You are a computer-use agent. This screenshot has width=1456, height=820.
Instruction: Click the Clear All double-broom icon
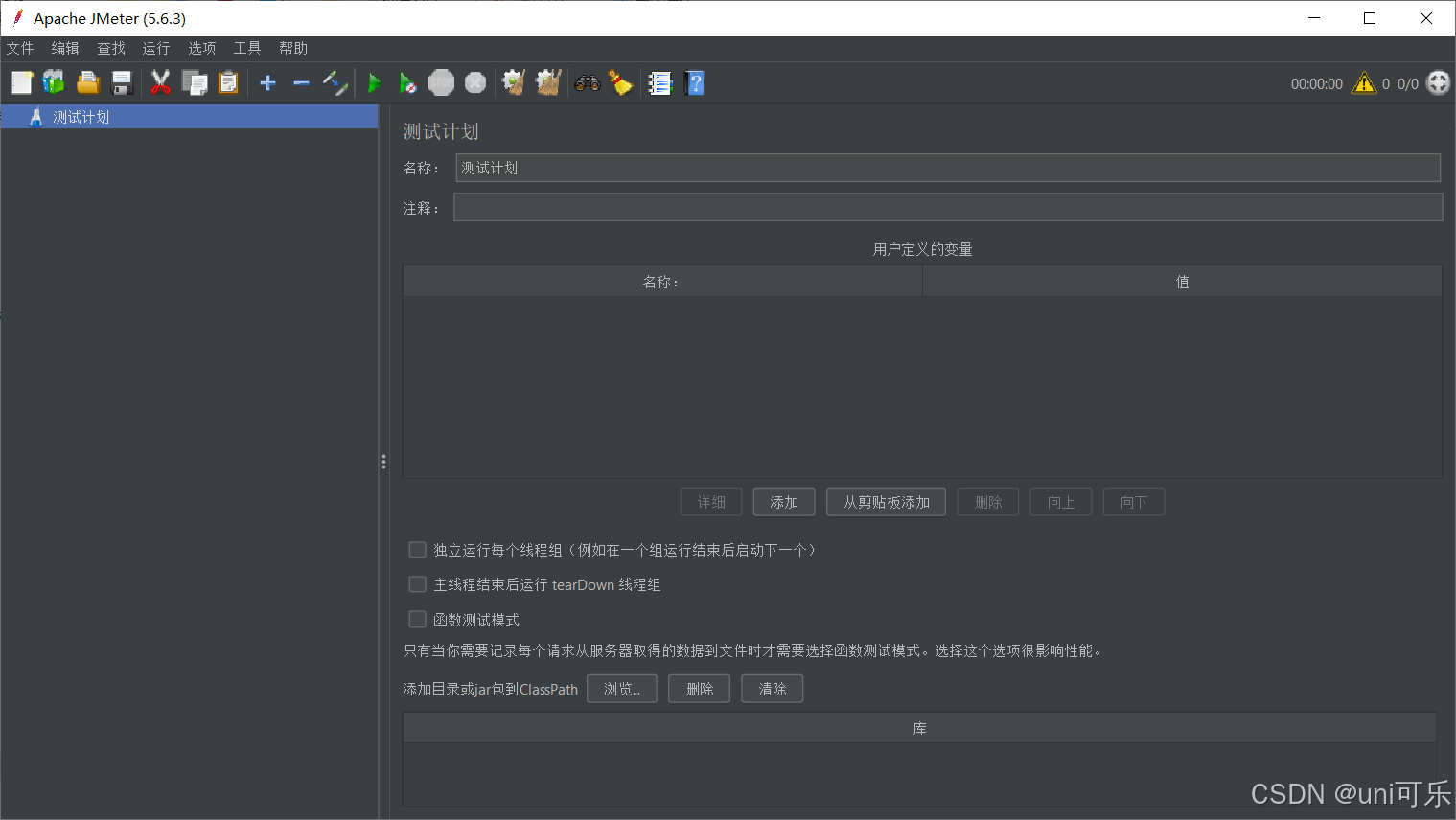[x=548, y=83]
